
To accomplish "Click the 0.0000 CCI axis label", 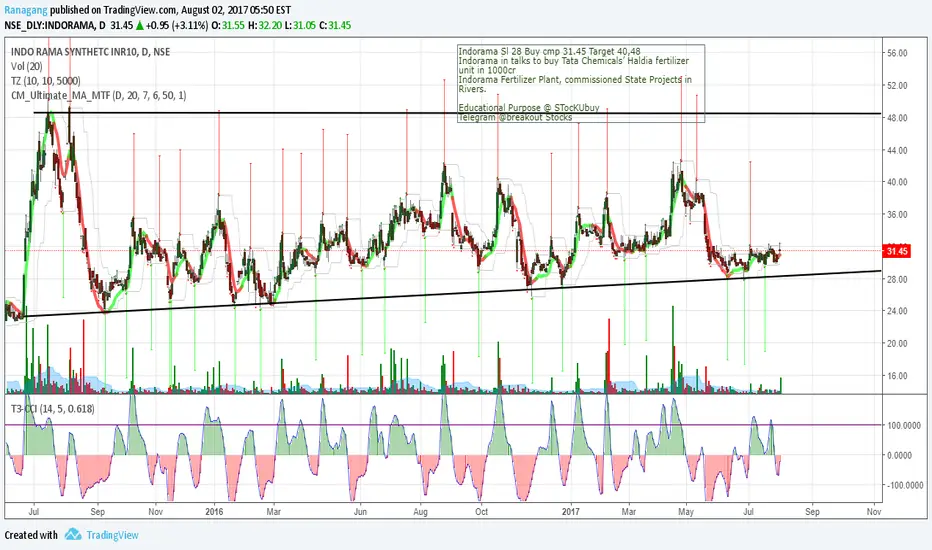I will (900, 455).
